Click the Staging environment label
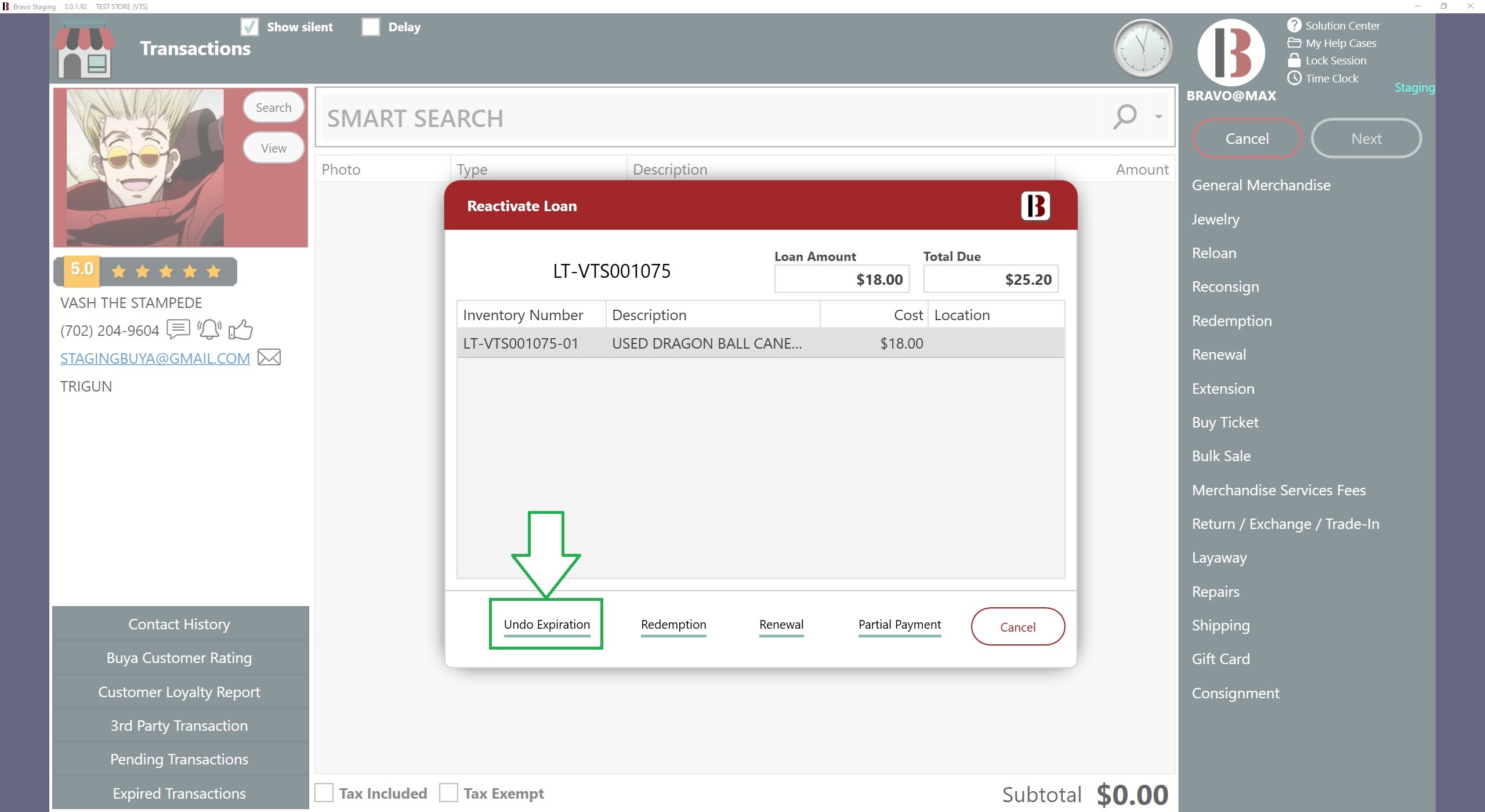 (1414, 88)
